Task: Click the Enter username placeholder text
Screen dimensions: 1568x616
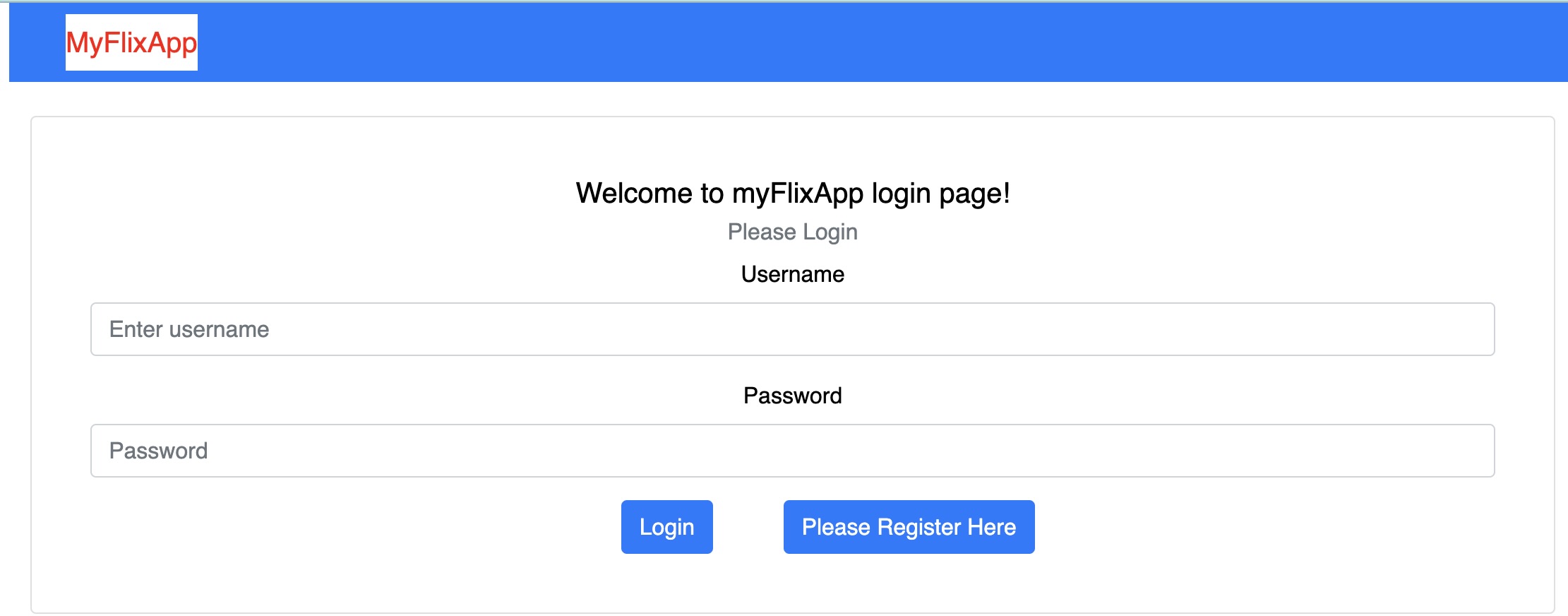Action: pyautogui.click(x=189, y=329)
